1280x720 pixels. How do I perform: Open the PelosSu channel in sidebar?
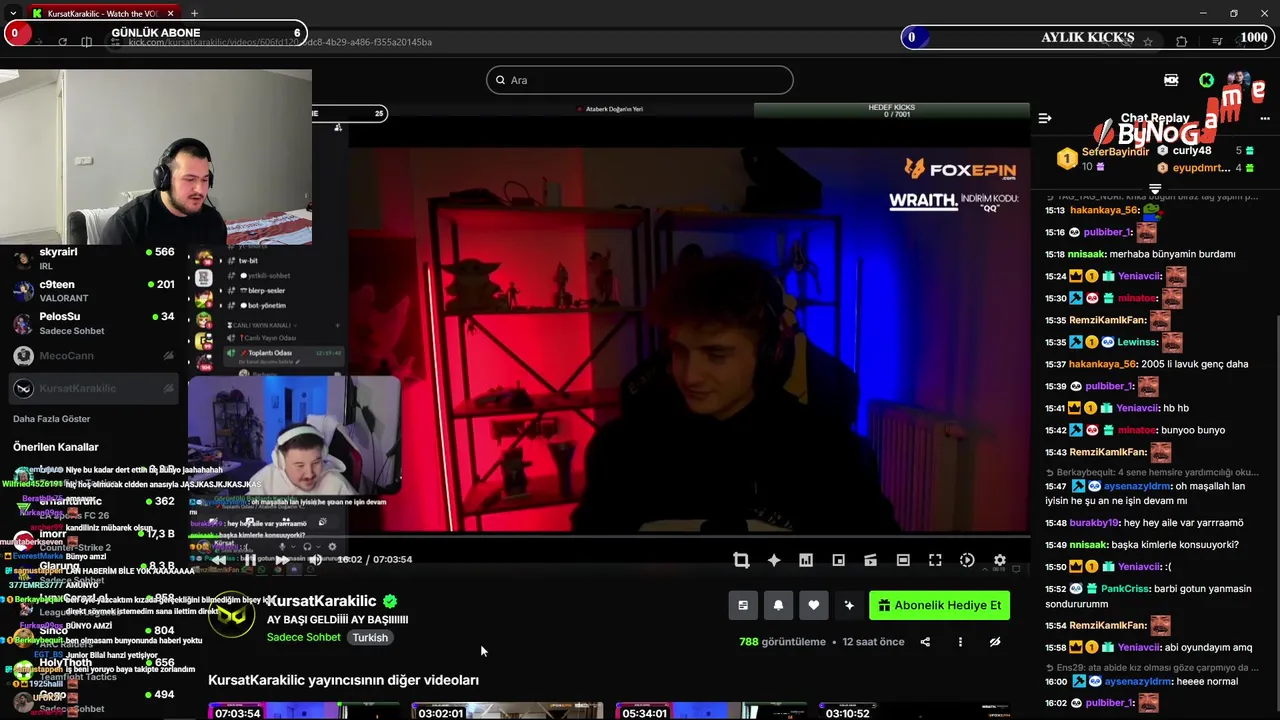[x=93, y=323]
